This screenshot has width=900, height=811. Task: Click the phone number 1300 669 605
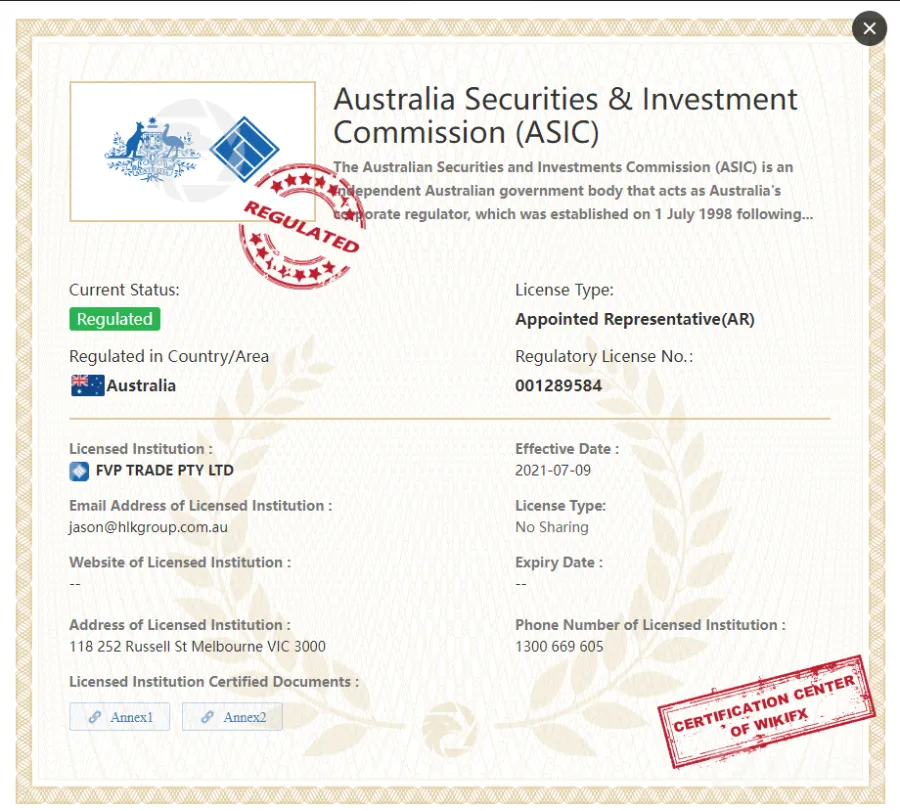pyautogui.click(x=559, y=647)
